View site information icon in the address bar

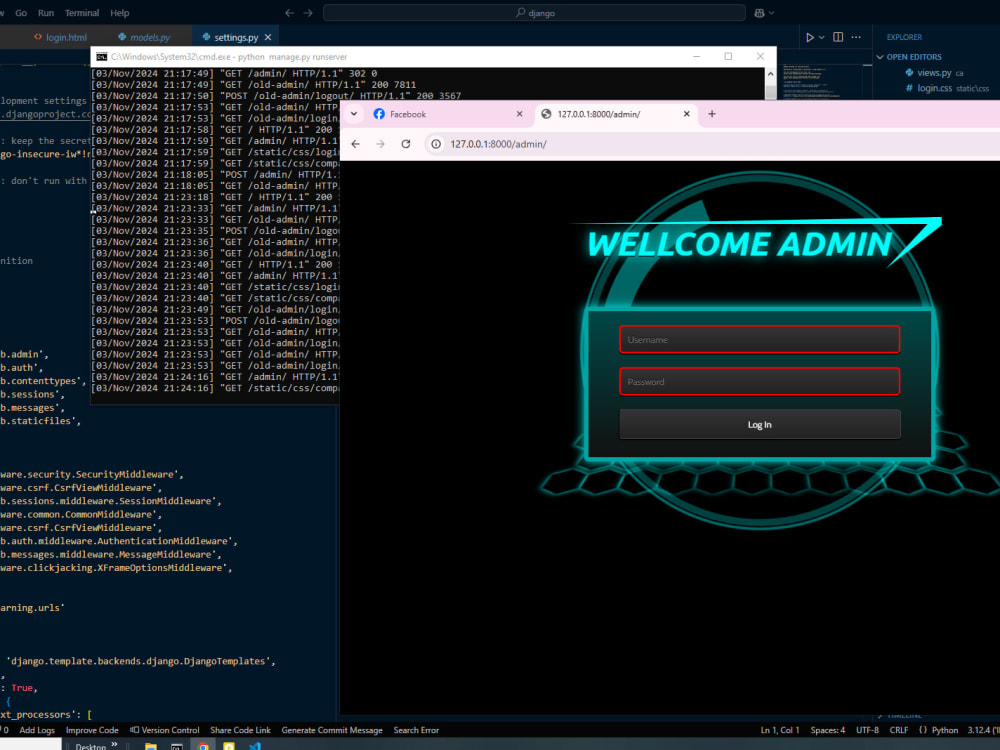[x=436, y=144]
